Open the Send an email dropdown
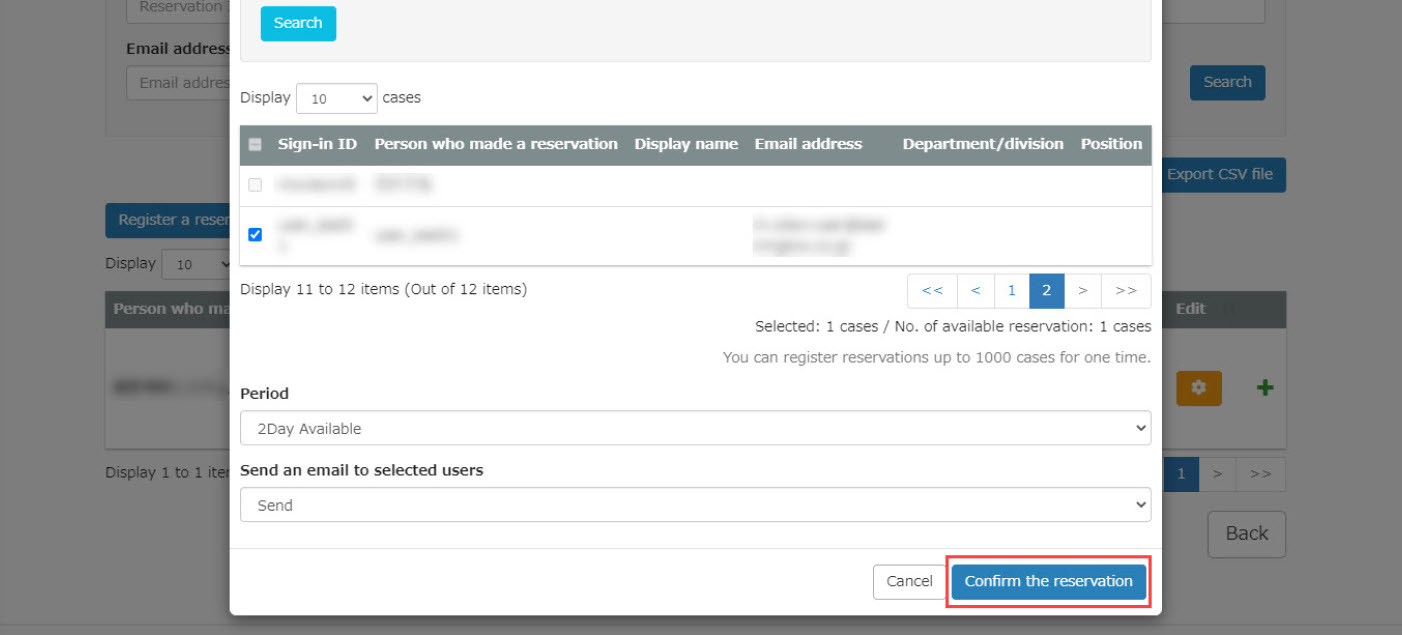Viewport: 1402px width, 635px height. click(695, 505)
